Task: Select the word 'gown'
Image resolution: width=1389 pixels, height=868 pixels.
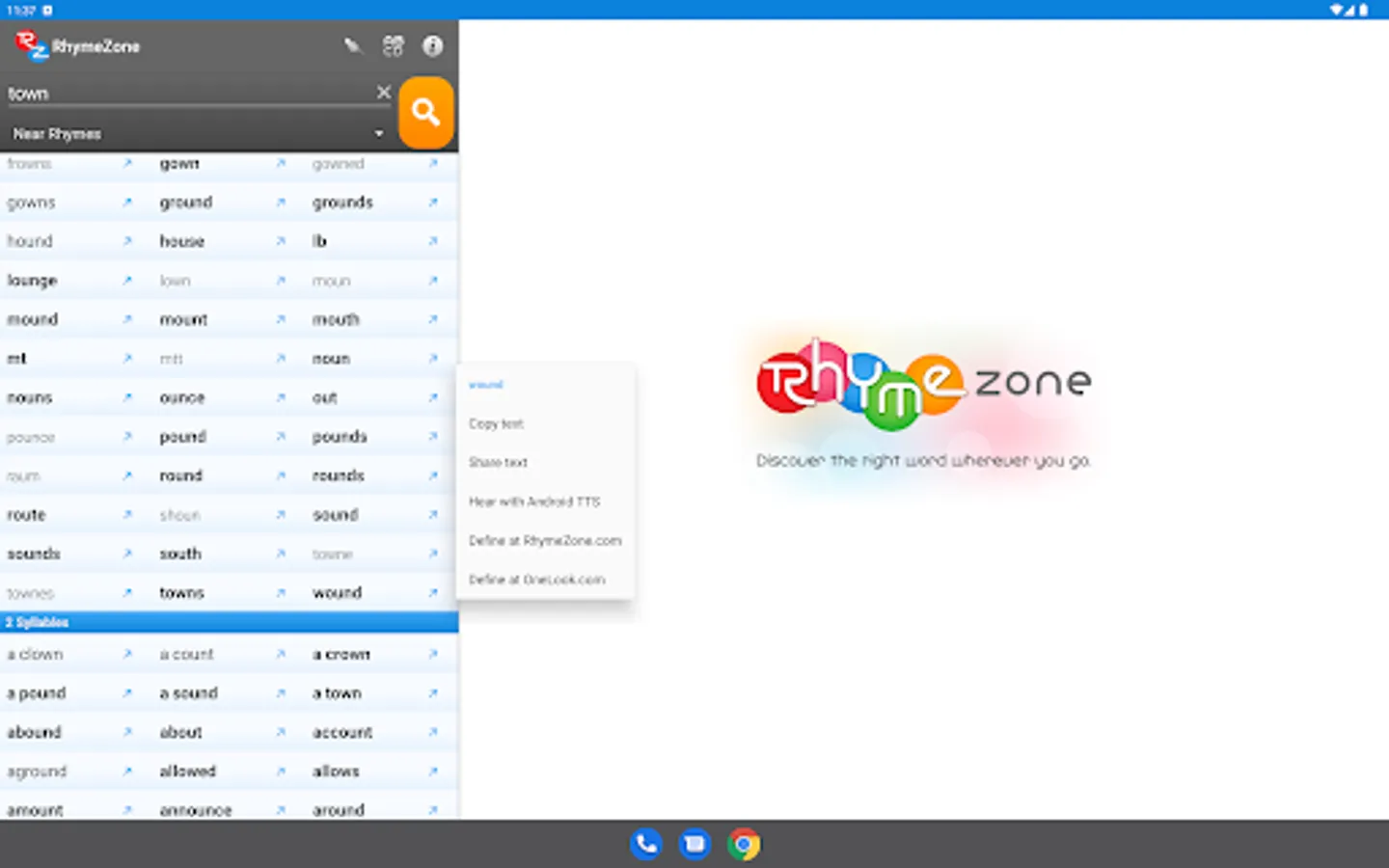Action: point(179,164)
